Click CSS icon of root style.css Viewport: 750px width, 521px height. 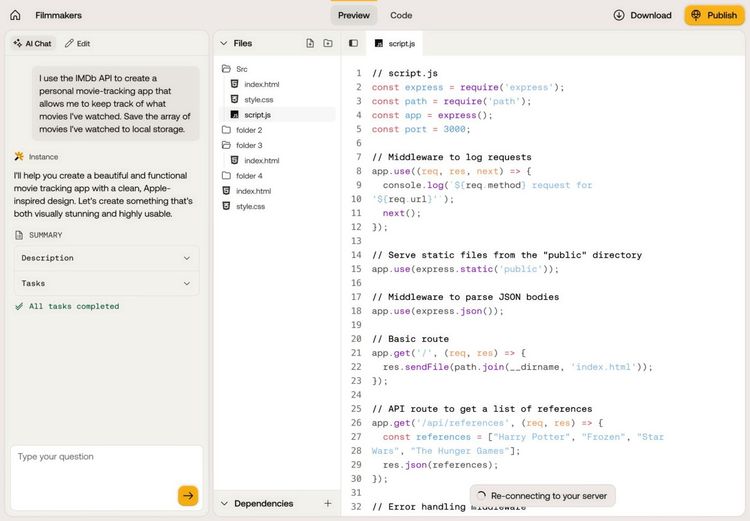(226, 206)
